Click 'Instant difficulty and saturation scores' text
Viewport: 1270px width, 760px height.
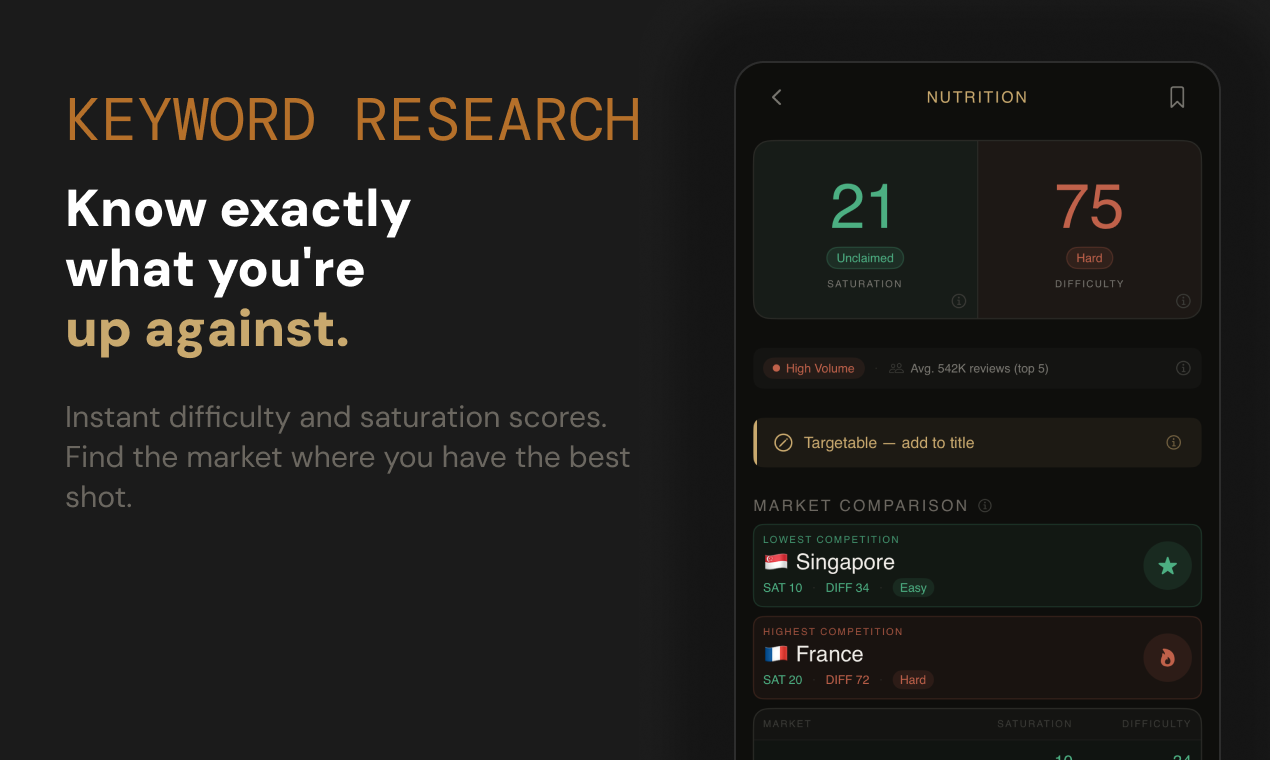(x=336, y=417)
